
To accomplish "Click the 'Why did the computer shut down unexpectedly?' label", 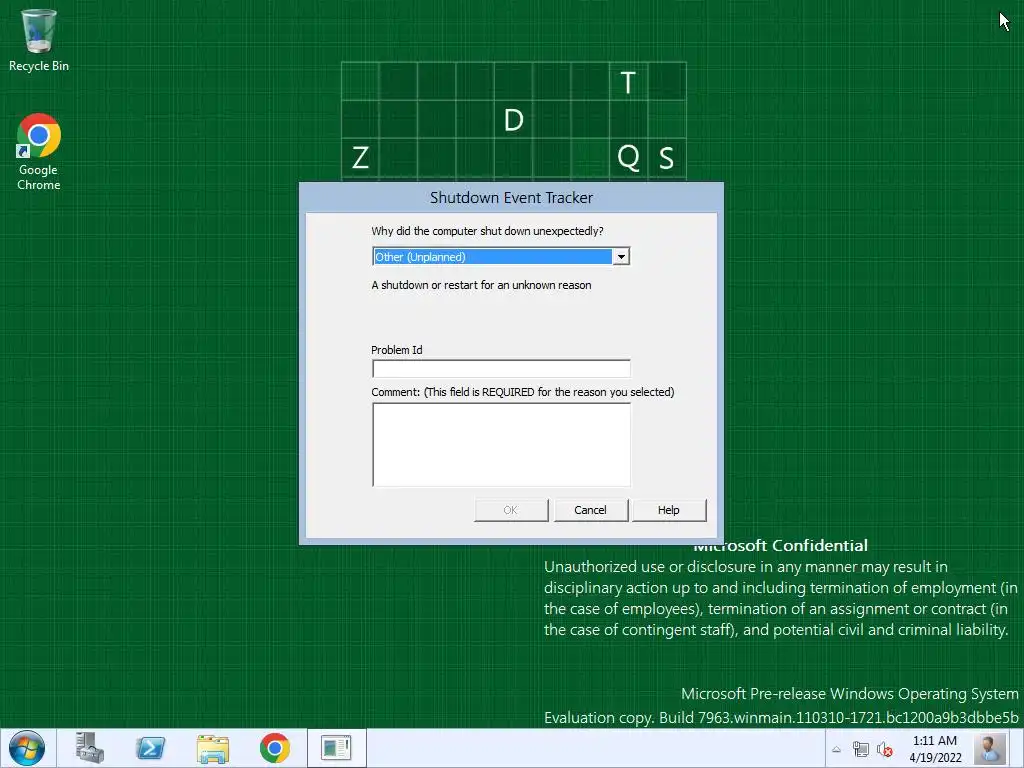I will pyautogui.click(x=487, y=231).
